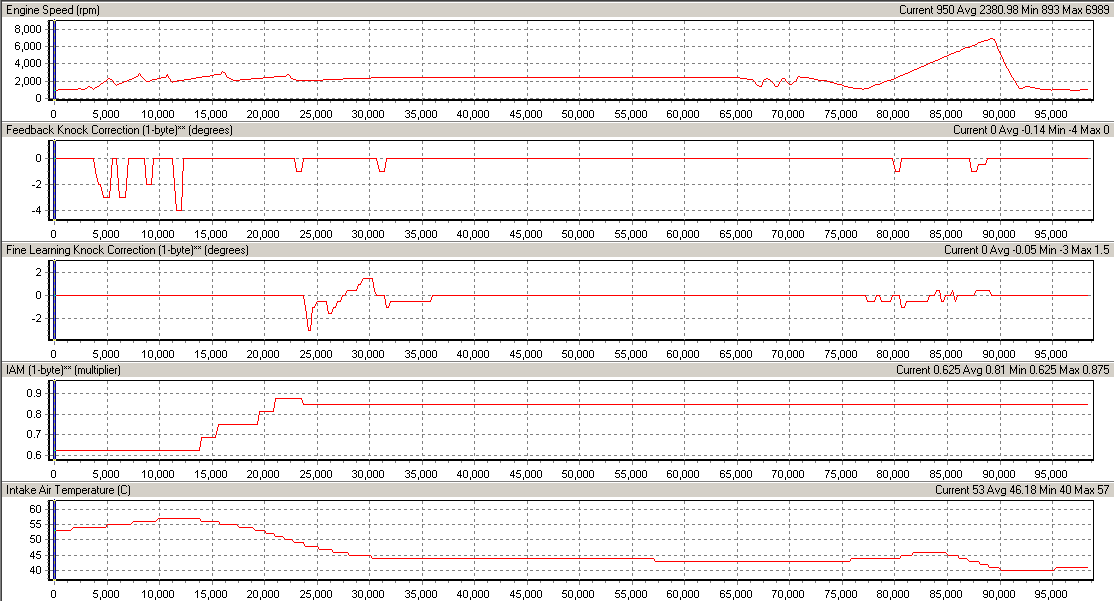The width and height of the screenshot is (1114, 601).
Task: Click the 50,000 x-axis label under Engine Speed
Action: (577, 112)
